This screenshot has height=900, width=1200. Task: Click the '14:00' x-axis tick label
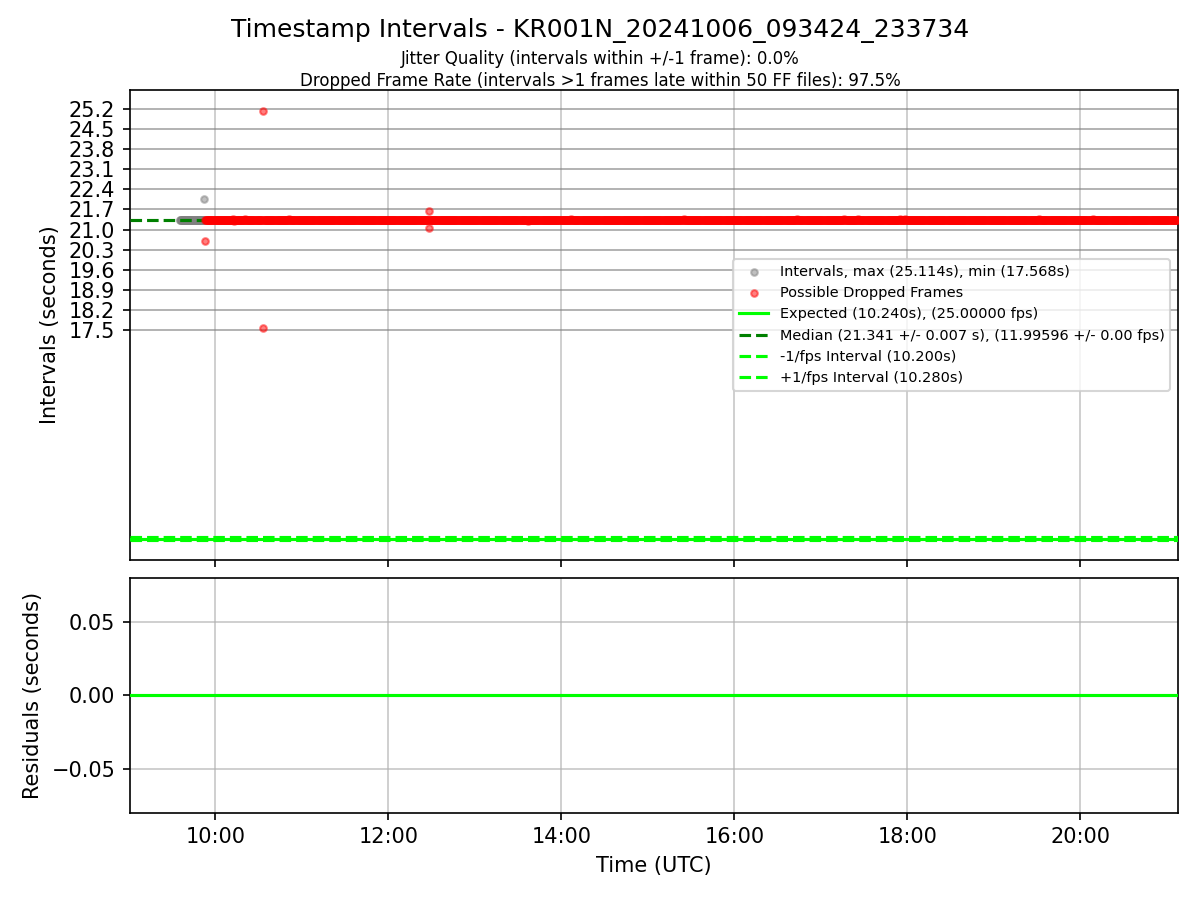coord(561,836)
